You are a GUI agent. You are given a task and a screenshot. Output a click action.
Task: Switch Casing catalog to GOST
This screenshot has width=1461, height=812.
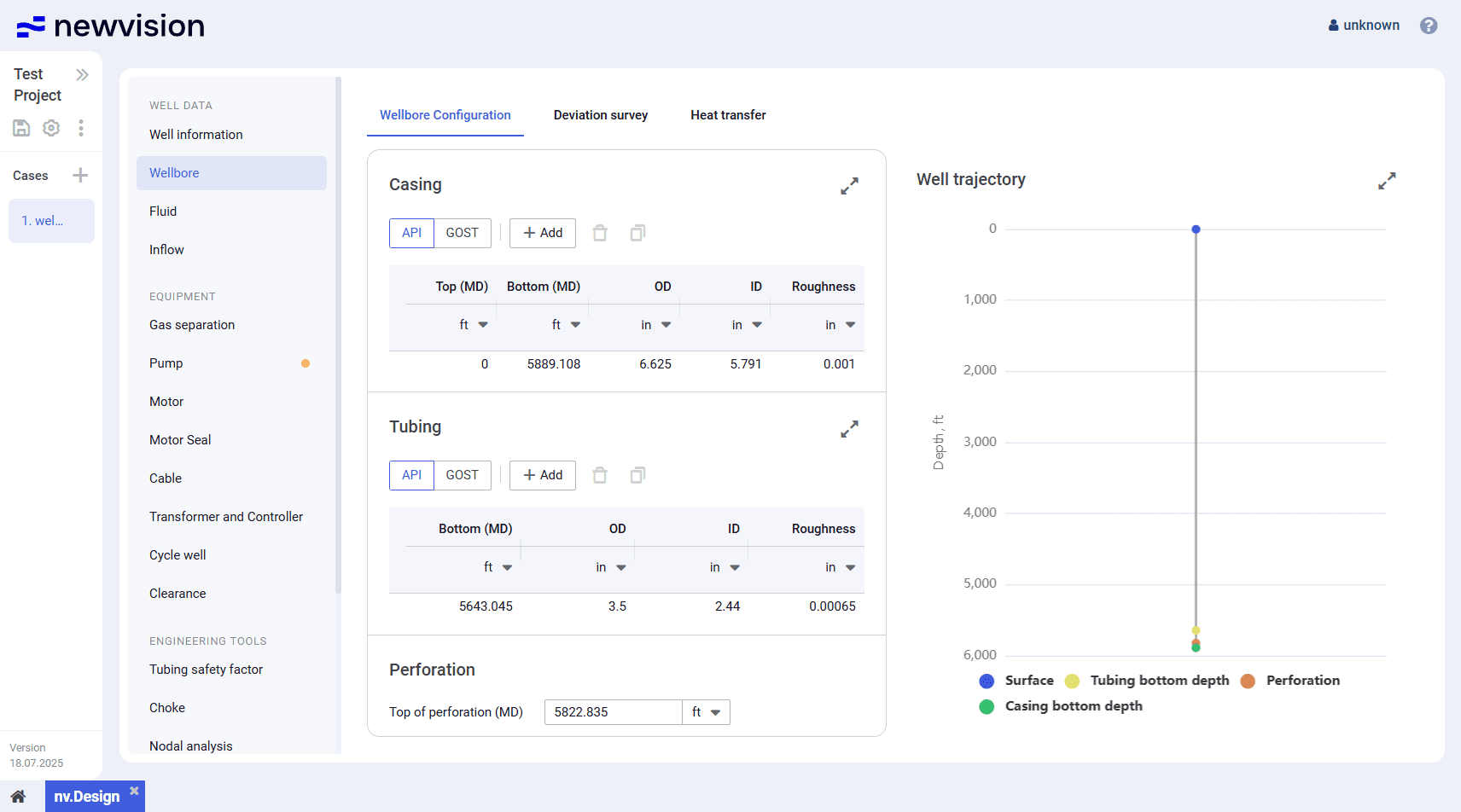pyautogui.click(x=462, y=233)
